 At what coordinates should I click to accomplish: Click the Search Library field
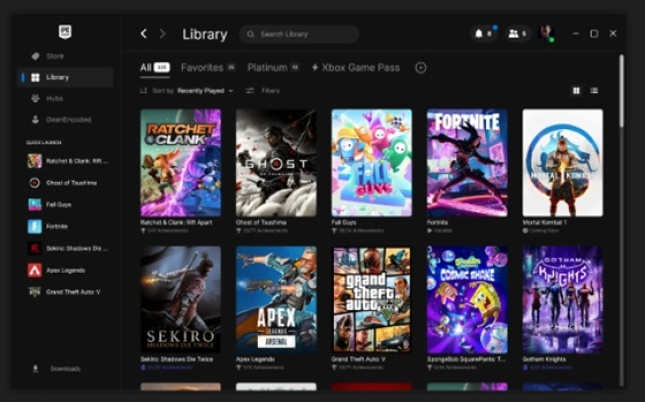pyautogui.click(x=299, y=34)
